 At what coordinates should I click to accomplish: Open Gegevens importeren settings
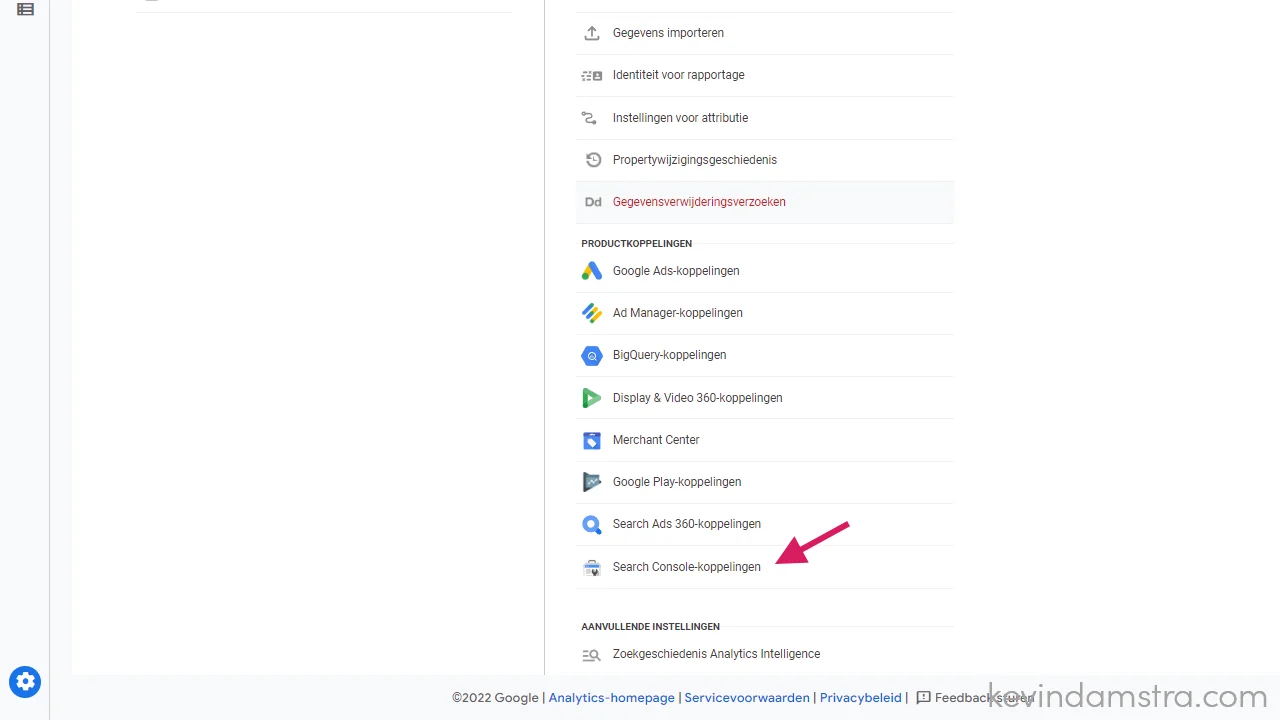pos(765,33)
